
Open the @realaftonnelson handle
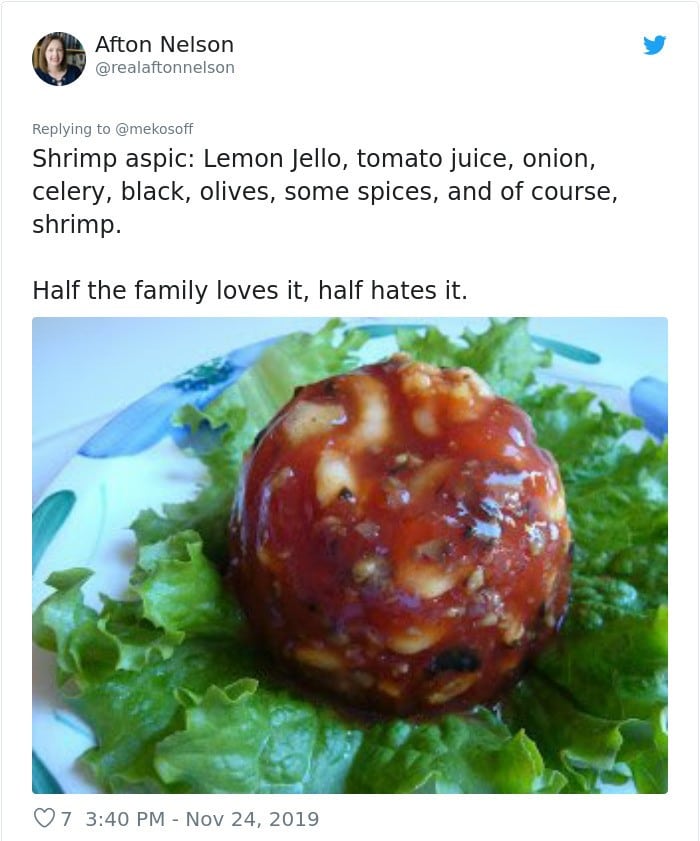click(164, 67)
